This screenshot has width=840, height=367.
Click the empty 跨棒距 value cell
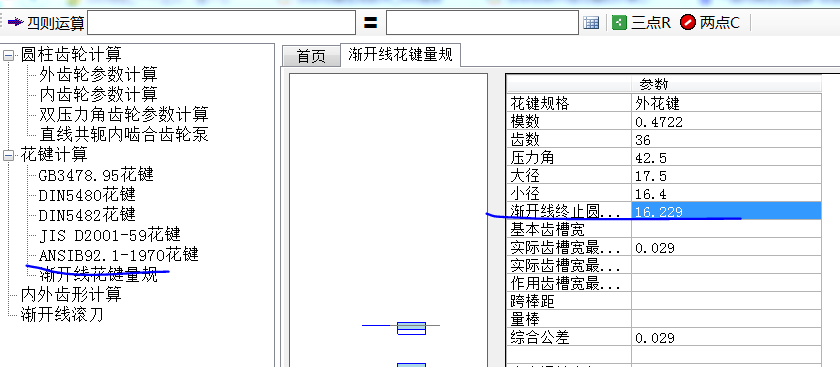[x=726, y=302]
